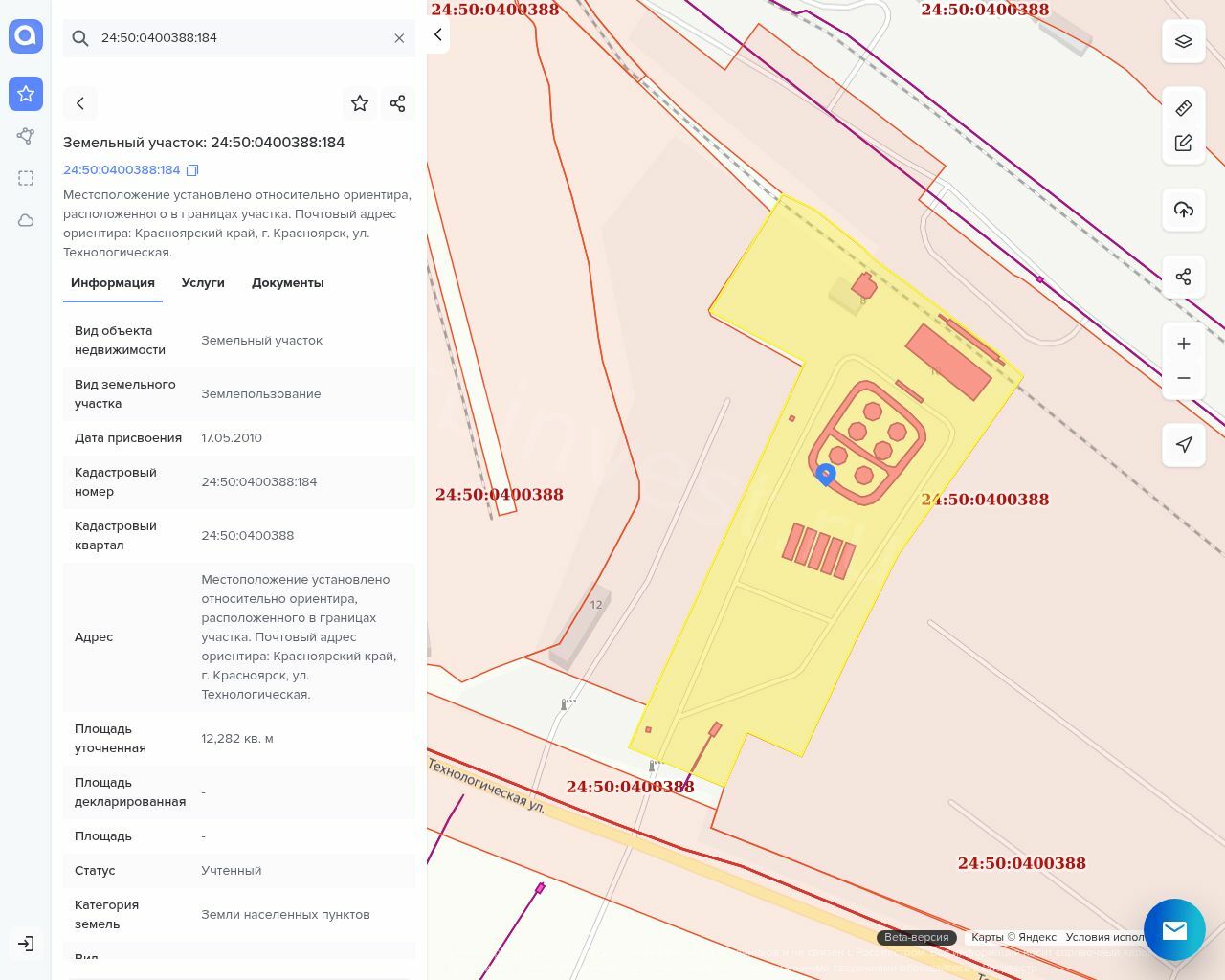Open the mail chat button
The height and width of the screenshot is (980, 1225).
pyautogui.click(x=1174, y=929)
